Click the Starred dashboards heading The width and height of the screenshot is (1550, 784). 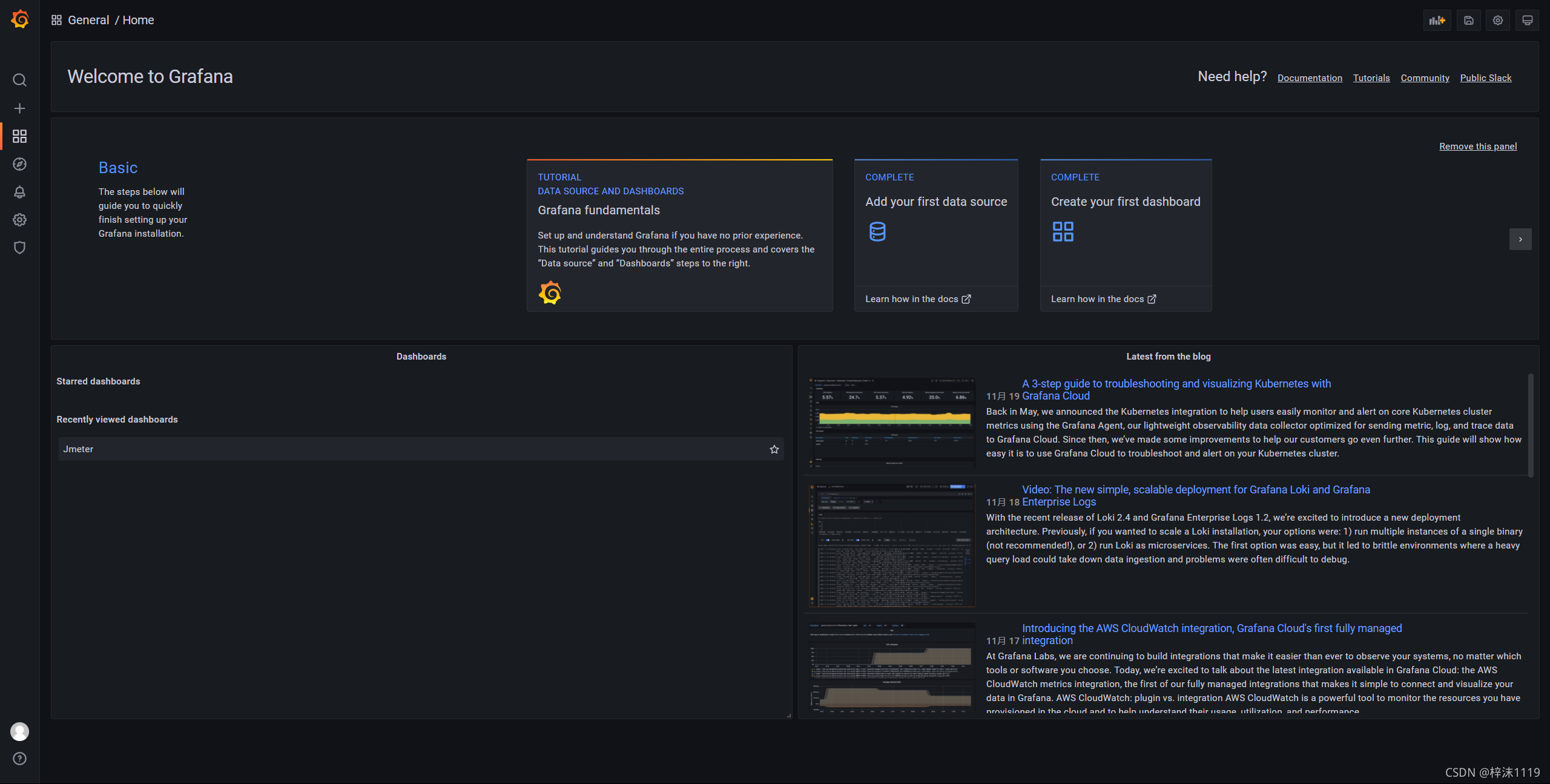(x=98, y=381)
